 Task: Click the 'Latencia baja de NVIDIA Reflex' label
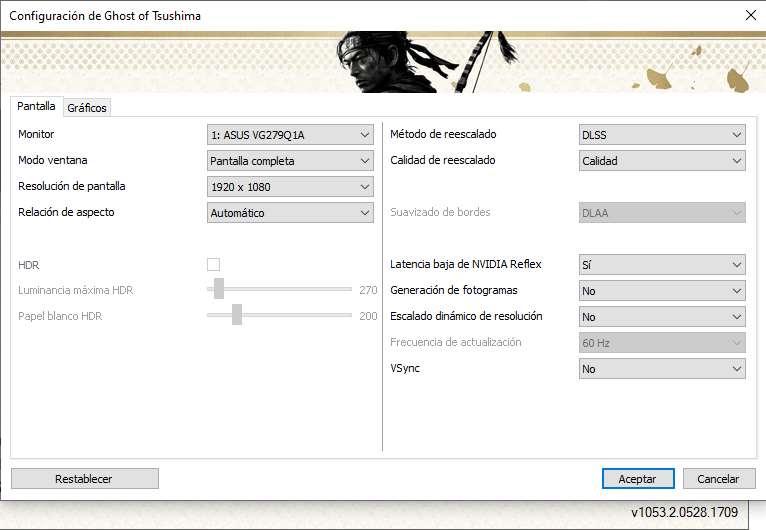click(x=466, y=264)
